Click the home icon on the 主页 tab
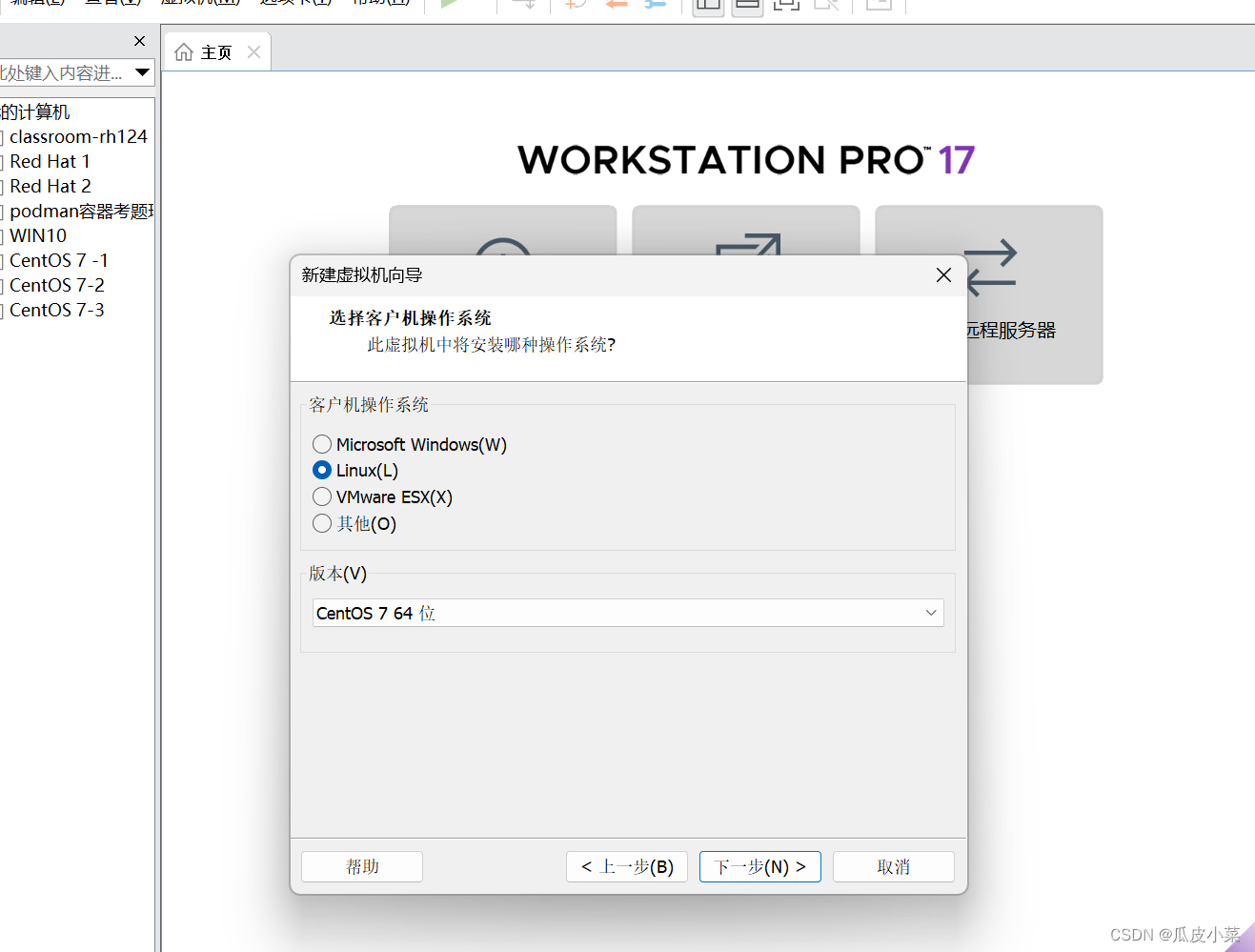This screenshot has width=1255, height=952. click(x=184, y=51)
